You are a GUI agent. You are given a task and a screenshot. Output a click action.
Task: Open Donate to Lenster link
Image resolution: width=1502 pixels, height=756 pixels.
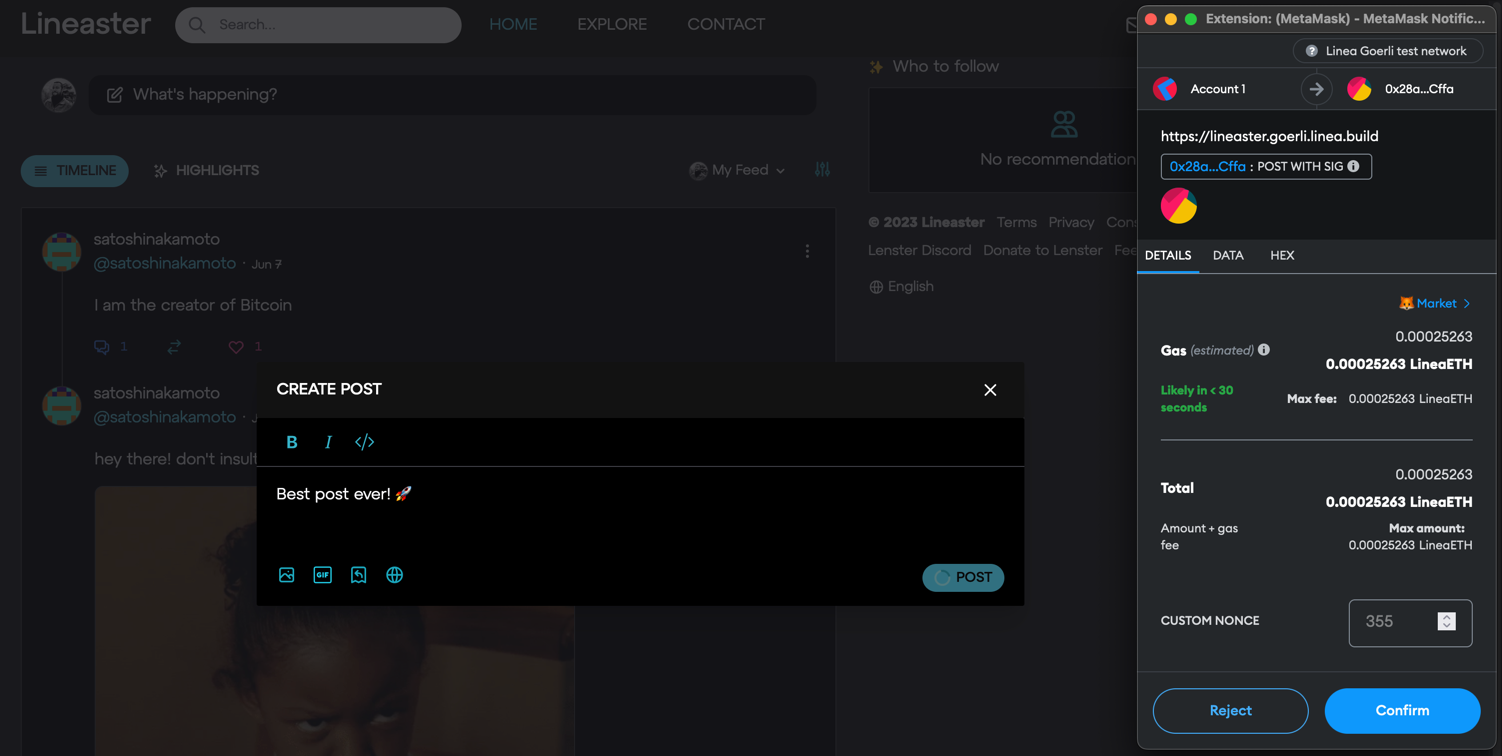click(x=1042, y=250)
